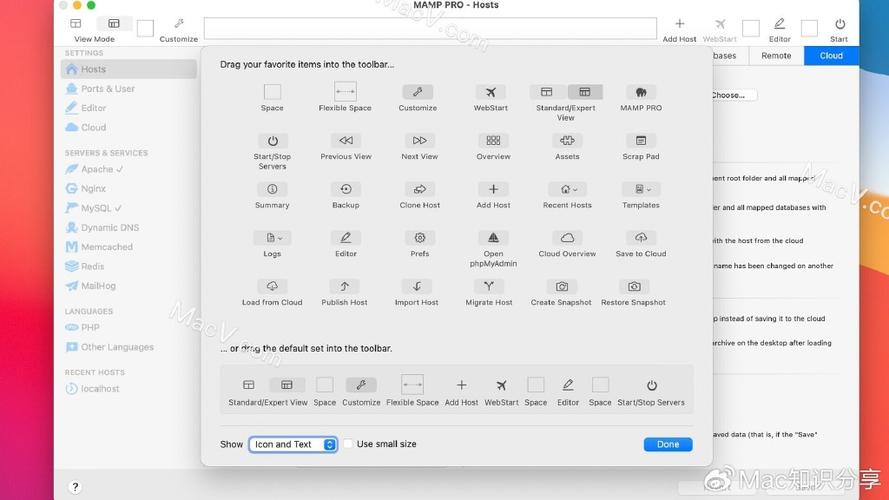
Task: Click the Choose... button
Action: [733, 95]
